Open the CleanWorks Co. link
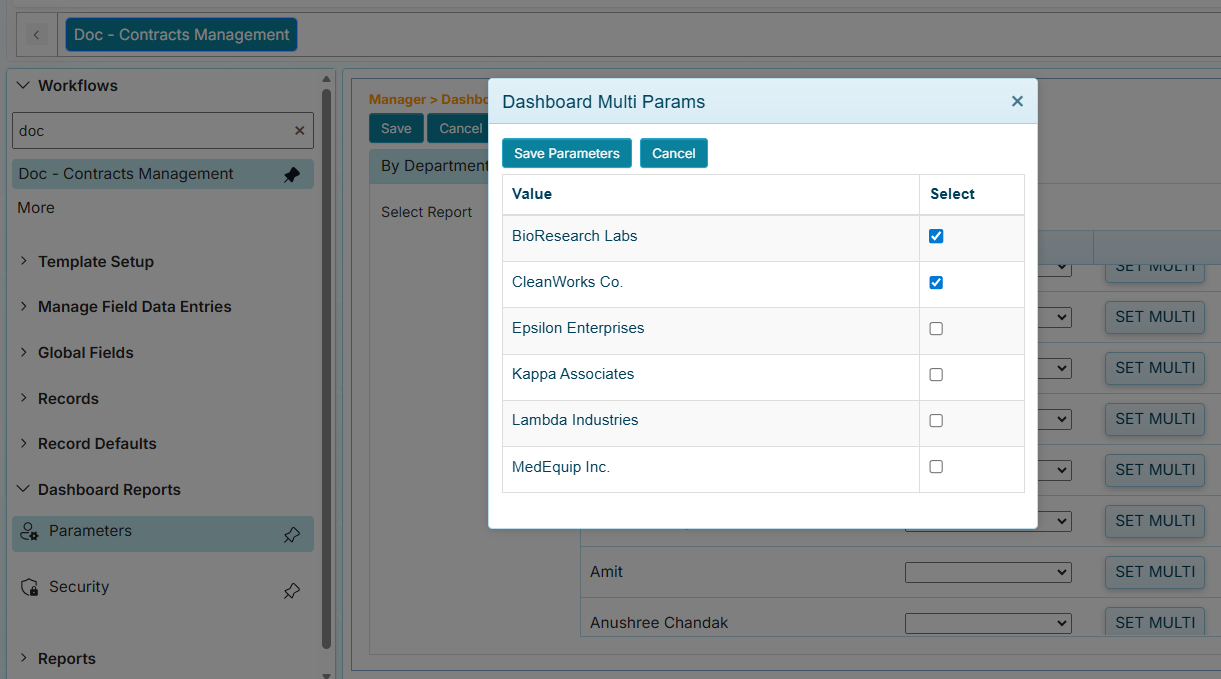This screenshot has width=1221, height=679. [567, 282]
